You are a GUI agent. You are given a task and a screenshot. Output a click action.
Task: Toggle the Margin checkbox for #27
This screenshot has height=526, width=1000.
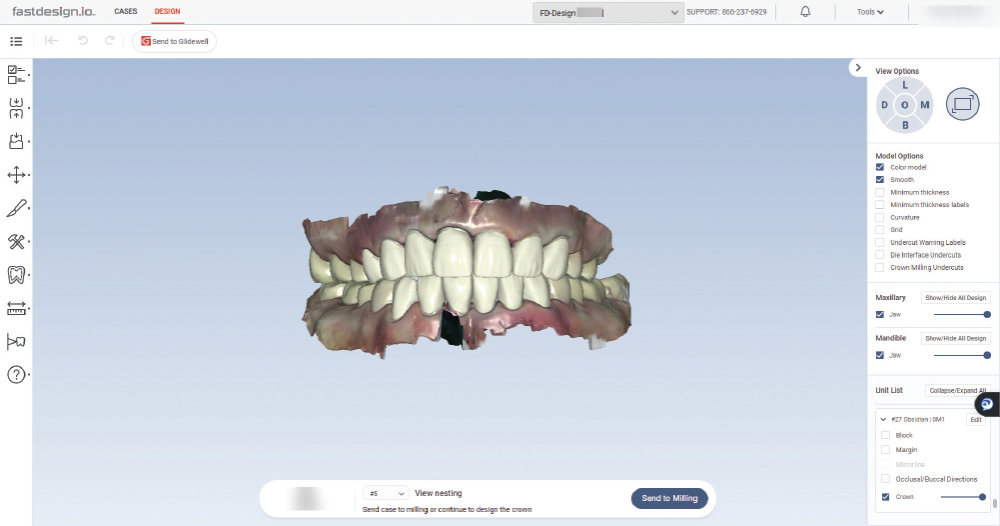[885, 450]
